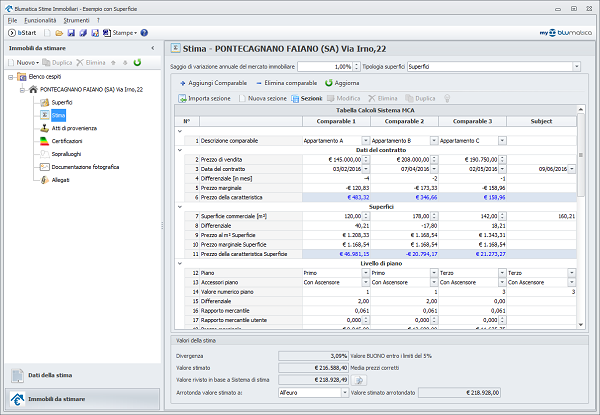Click the Sistema di stima edit icon
This screenshot has width=600, height=415.
(357, 380)
